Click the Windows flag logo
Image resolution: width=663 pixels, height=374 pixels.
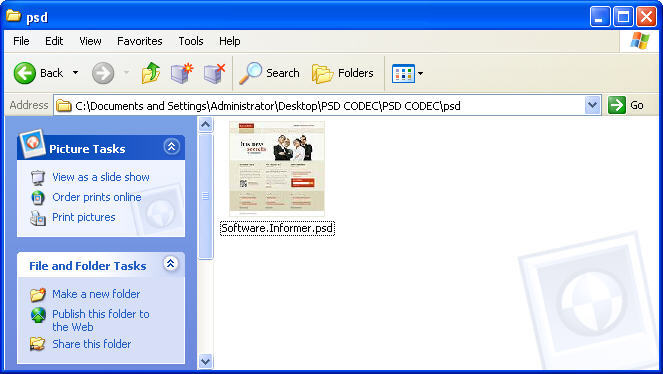640,41
